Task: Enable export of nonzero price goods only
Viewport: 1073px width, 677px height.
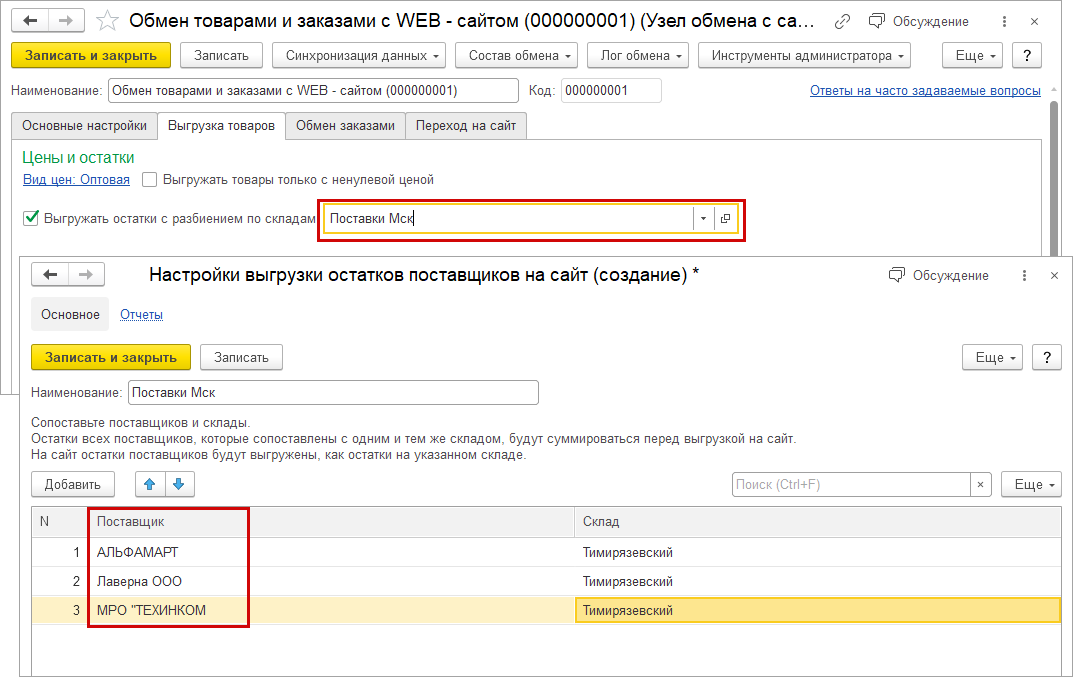Action: 149,180
